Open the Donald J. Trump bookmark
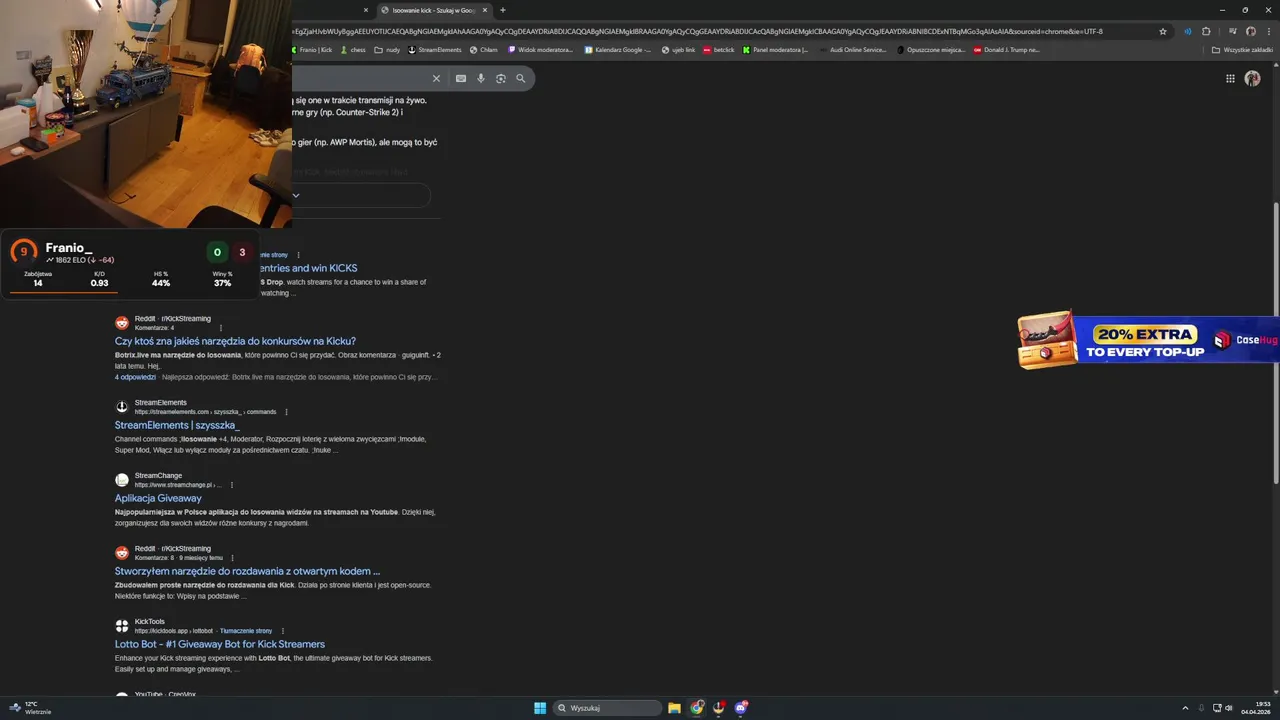The height and width of the screenshot is (720, 1280). point(1007,49)
